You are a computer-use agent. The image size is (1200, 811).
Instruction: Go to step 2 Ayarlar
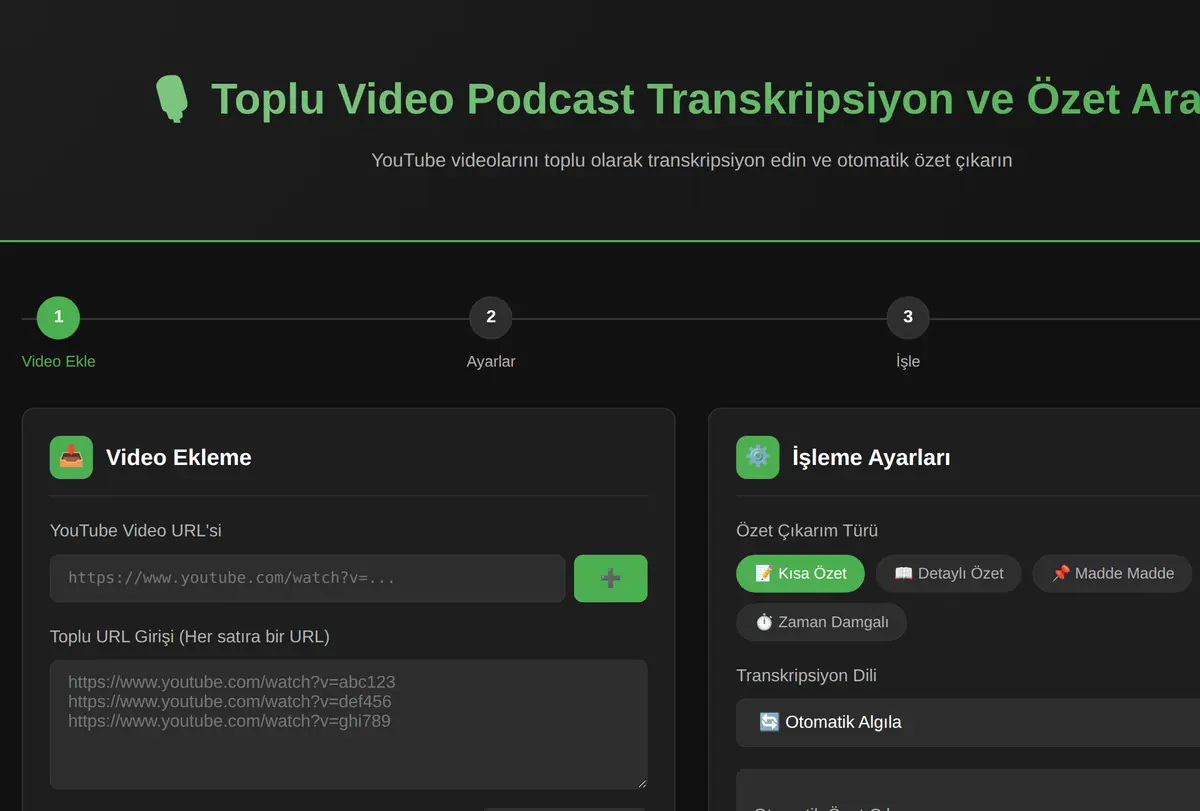(x=491, y=318)
